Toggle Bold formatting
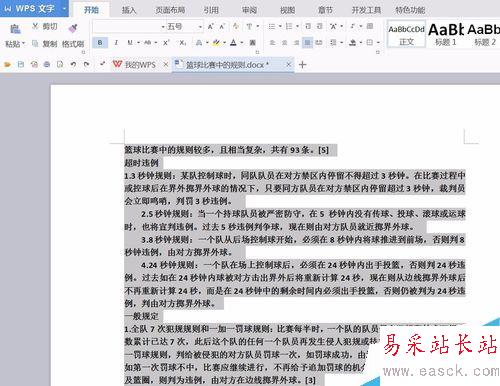Screen dimensions: 500x386 [x=100, y=43]
